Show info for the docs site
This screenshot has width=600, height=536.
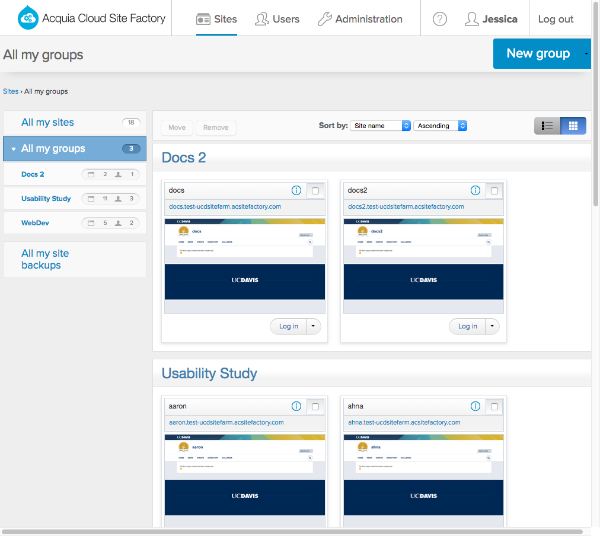(296, 190)
